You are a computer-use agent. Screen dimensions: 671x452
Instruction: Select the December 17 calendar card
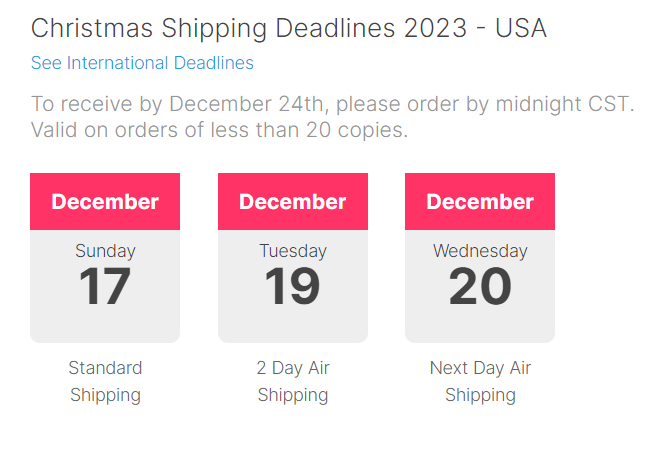point(105,258)
